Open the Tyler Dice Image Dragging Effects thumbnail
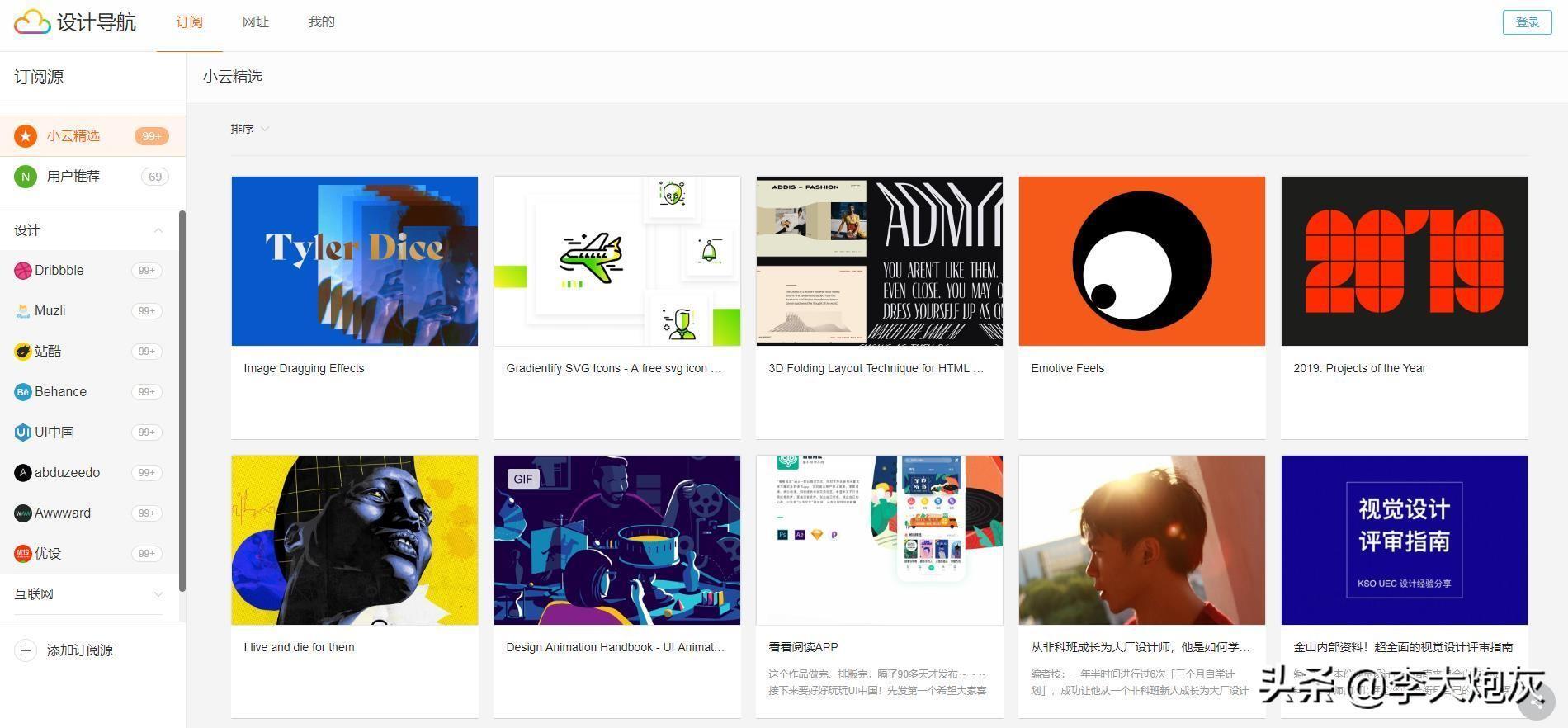The width and height of the screenshot is (1568, 728). point(355,261)
